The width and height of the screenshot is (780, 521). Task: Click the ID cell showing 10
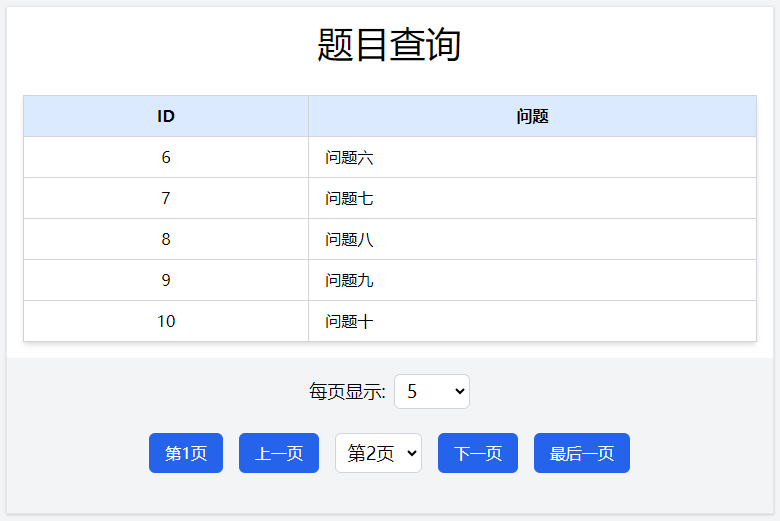pyautogui.click(x=166, y=321)
